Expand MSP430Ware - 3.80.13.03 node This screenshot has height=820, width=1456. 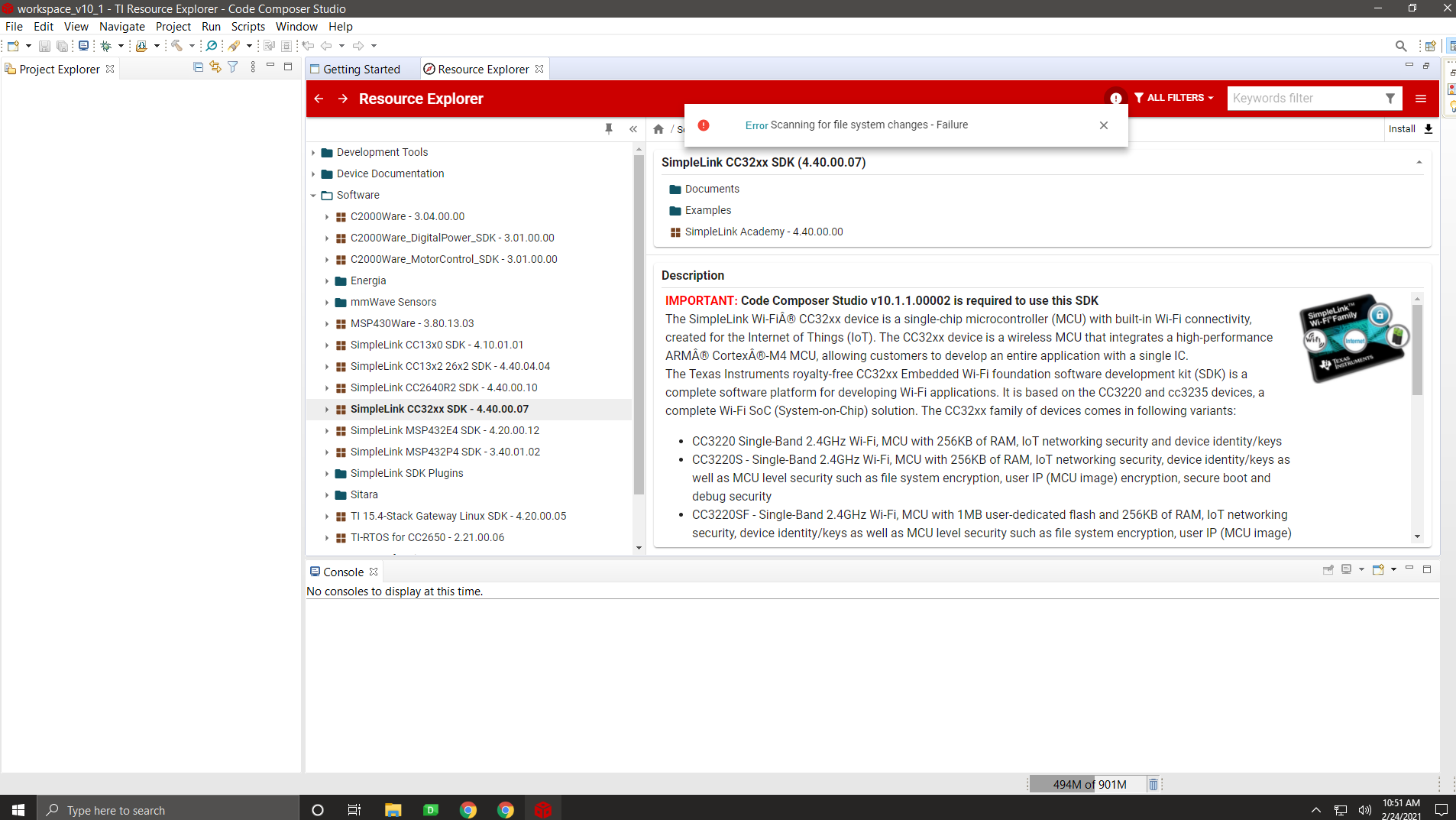[x=327, y=324]
